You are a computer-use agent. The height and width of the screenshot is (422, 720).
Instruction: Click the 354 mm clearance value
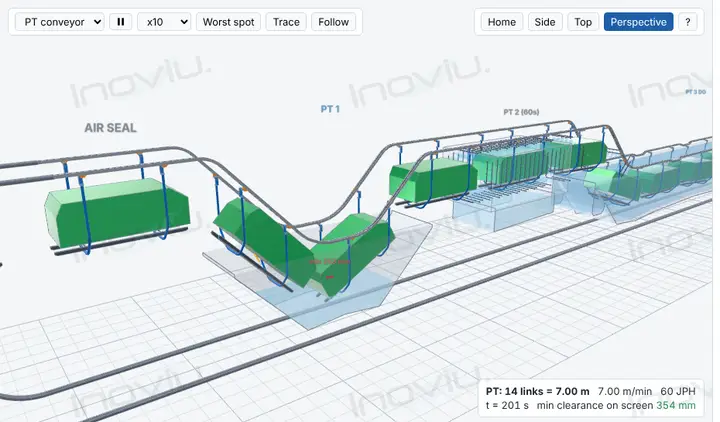point(675,405)
